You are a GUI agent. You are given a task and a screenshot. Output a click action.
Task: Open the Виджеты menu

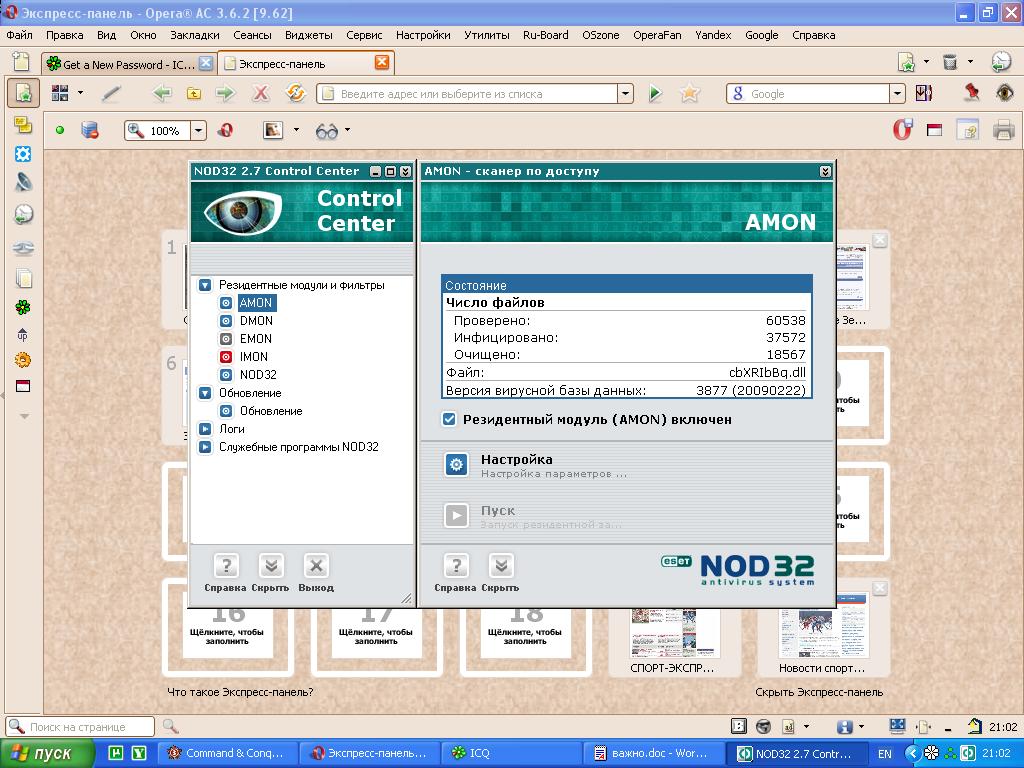[x=309, y=35]
